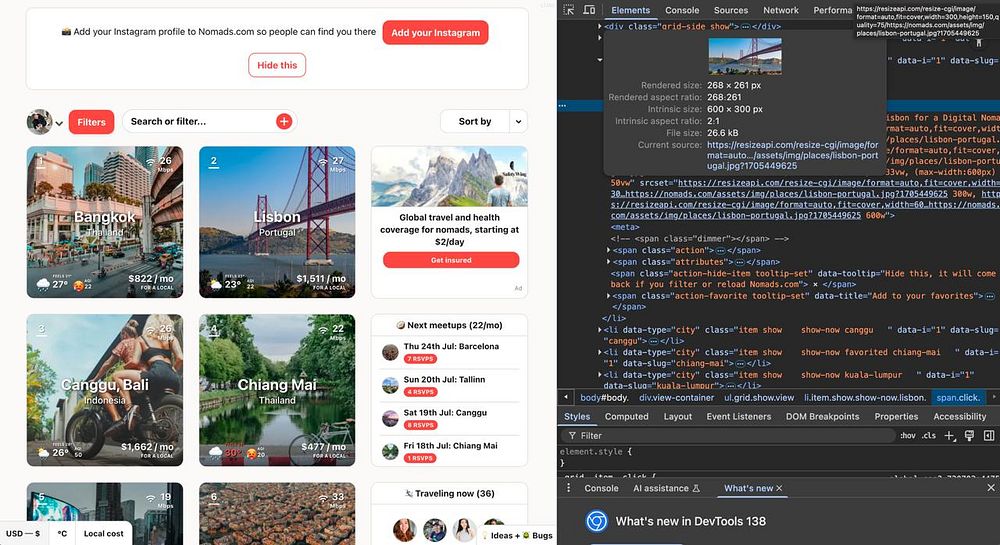Expand the span class attributes node

608,262
